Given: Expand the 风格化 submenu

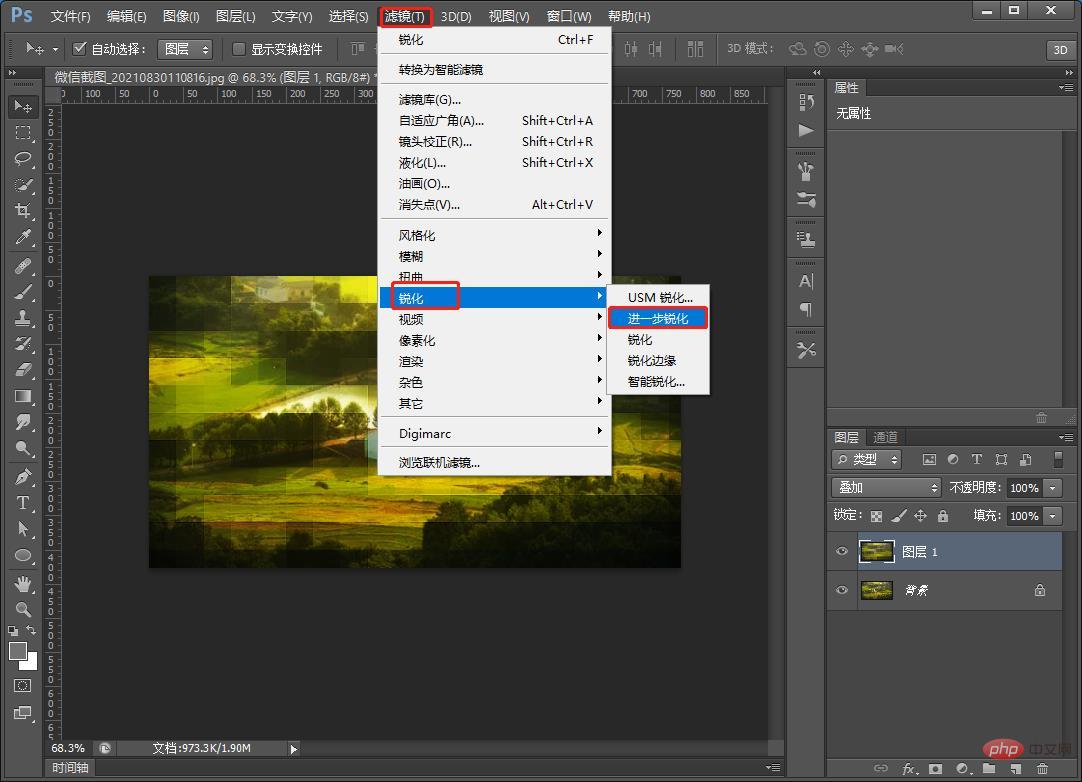Looking at the screenshot, I should point(494,235).
